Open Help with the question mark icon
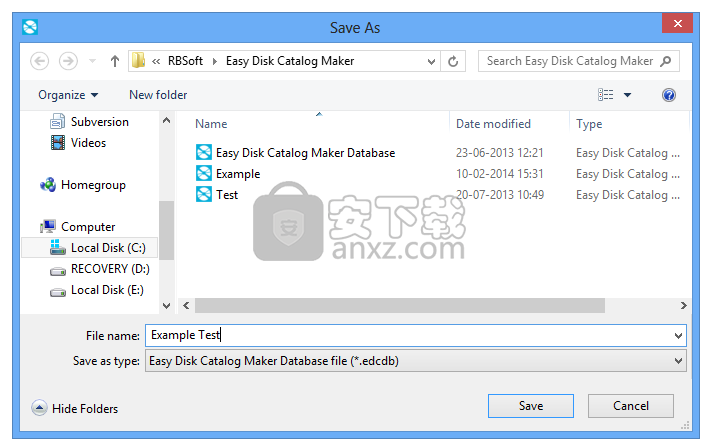 pos(669,95)
